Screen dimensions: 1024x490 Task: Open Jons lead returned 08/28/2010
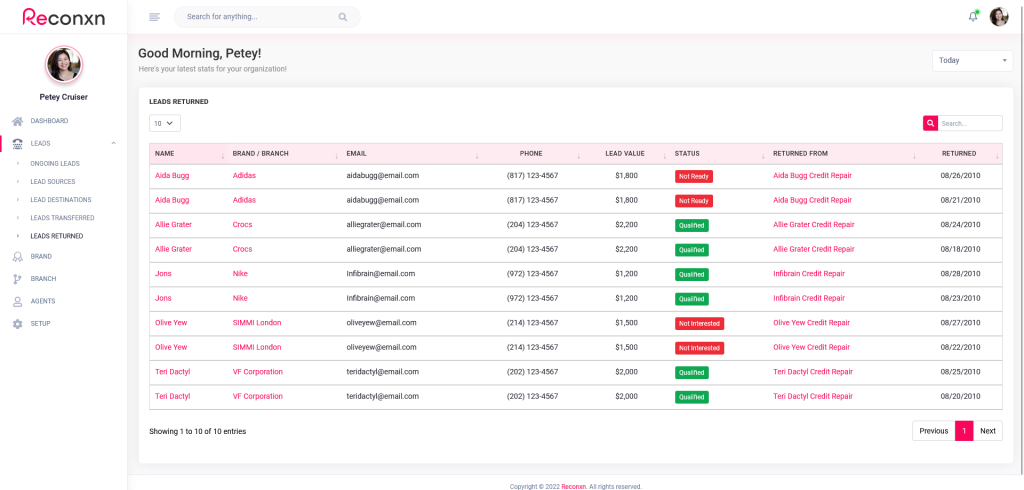click(x=163, y=274)
